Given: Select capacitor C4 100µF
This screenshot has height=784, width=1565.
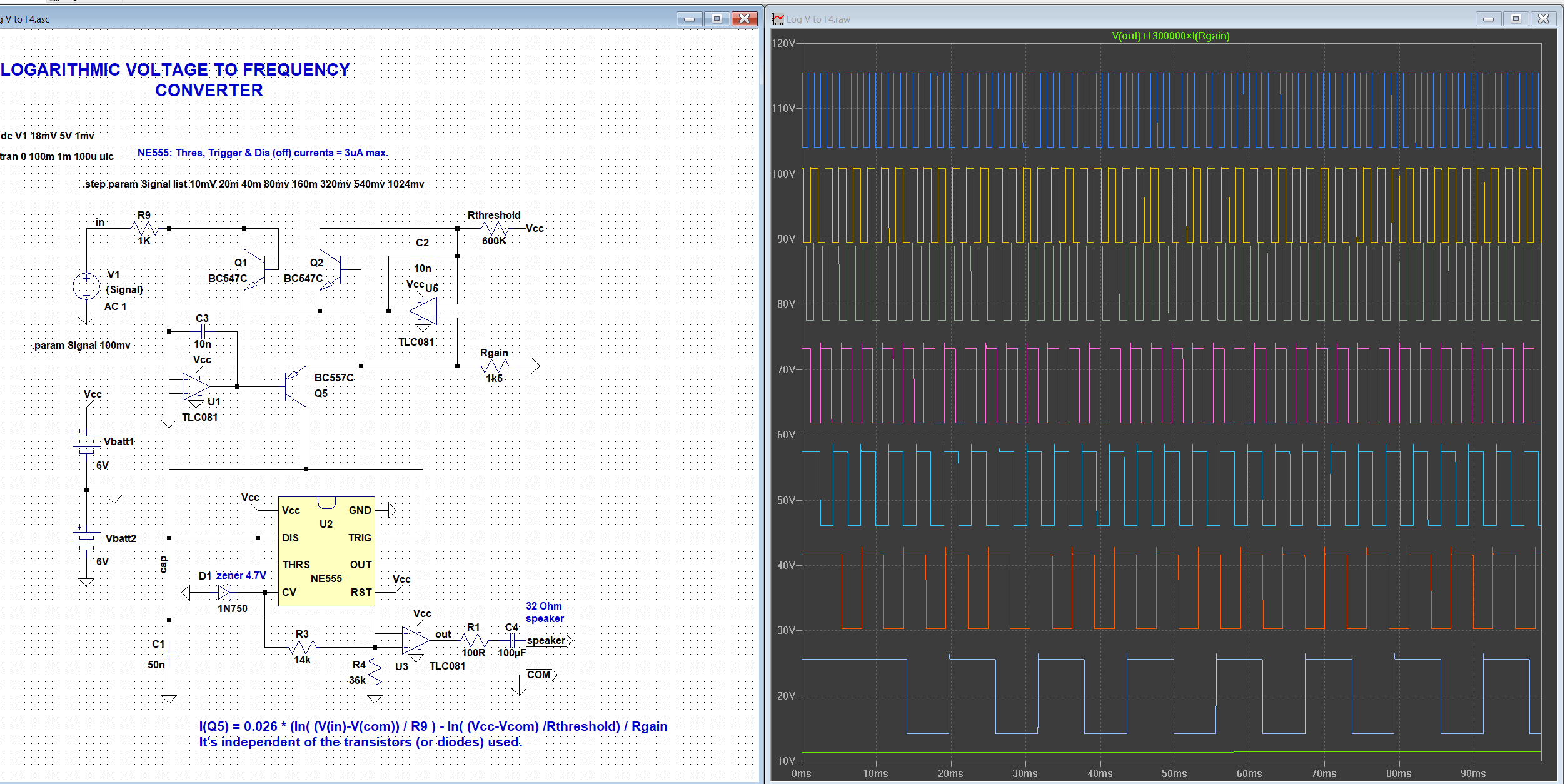Looking at the screenshot, I should pyautogui.click(x=512, y=640).
